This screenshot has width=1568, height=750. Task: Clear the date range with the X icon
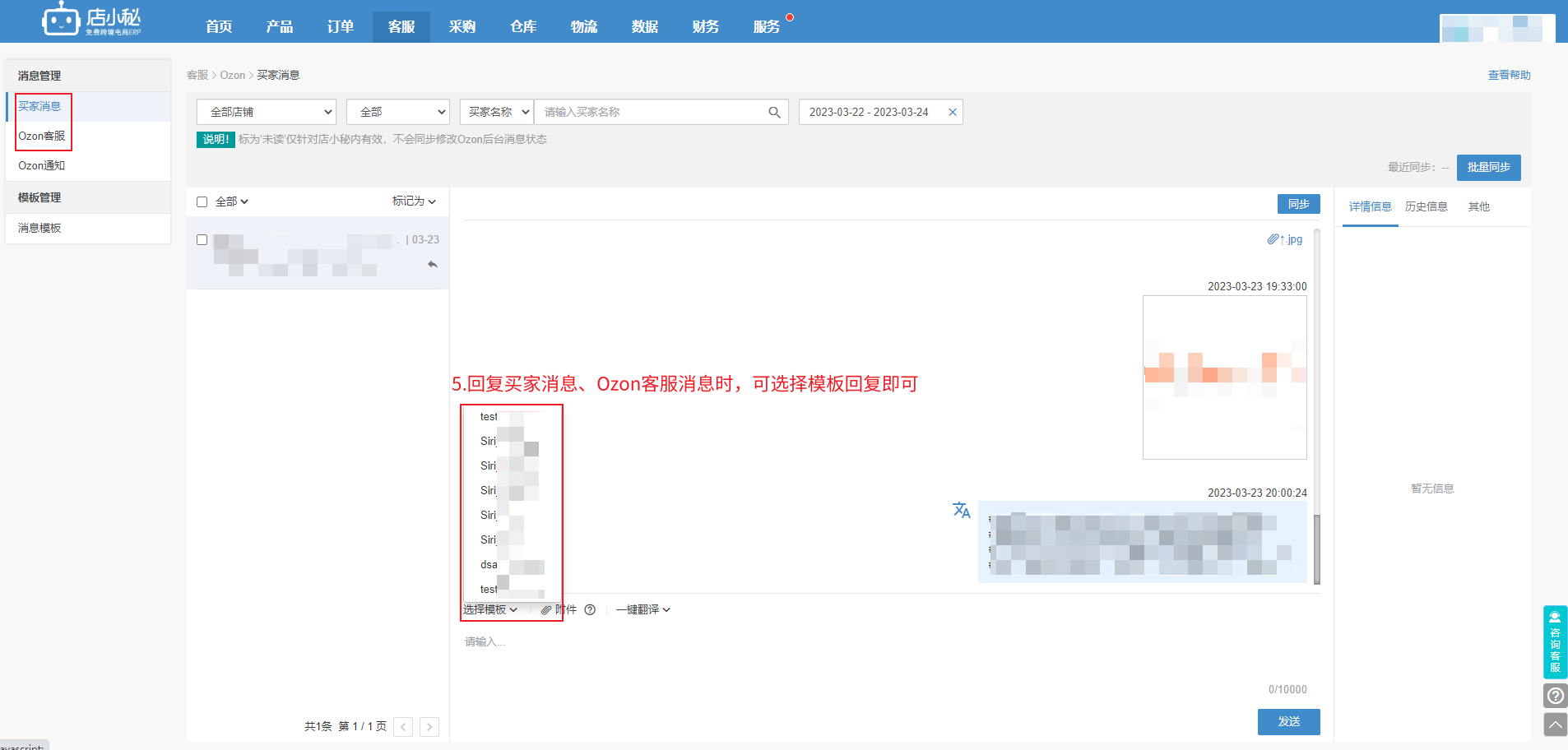(952, 113)
